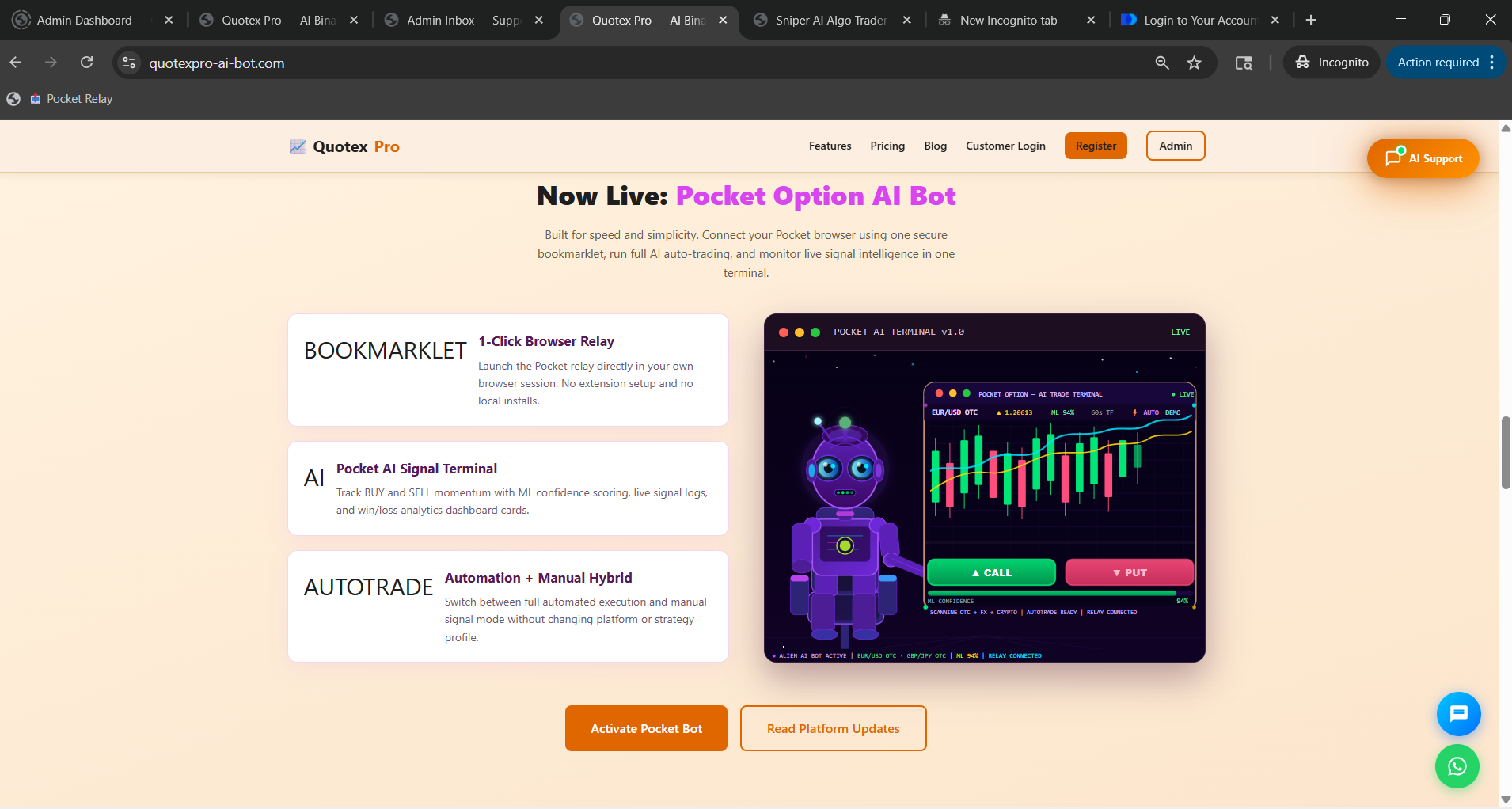Open the Pocket Relay bookmark

coord(71,99)
